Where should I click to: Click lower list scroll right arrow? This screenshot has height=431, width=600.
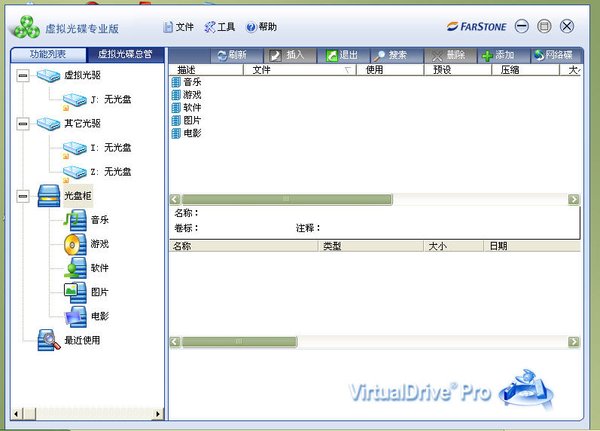coord(574,342)
